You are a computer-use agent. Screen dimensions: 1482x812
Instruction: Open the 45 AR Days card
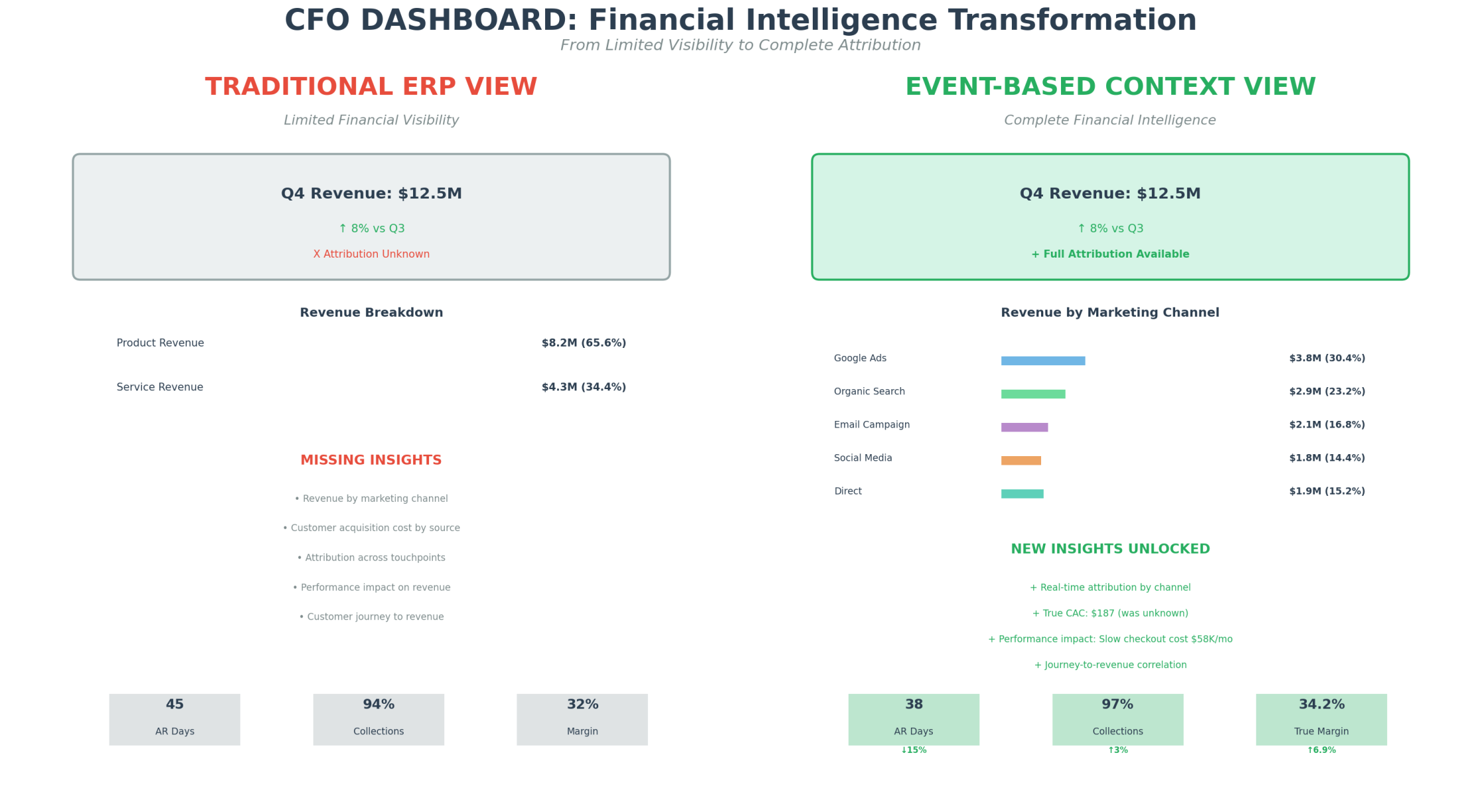point(175,719)
